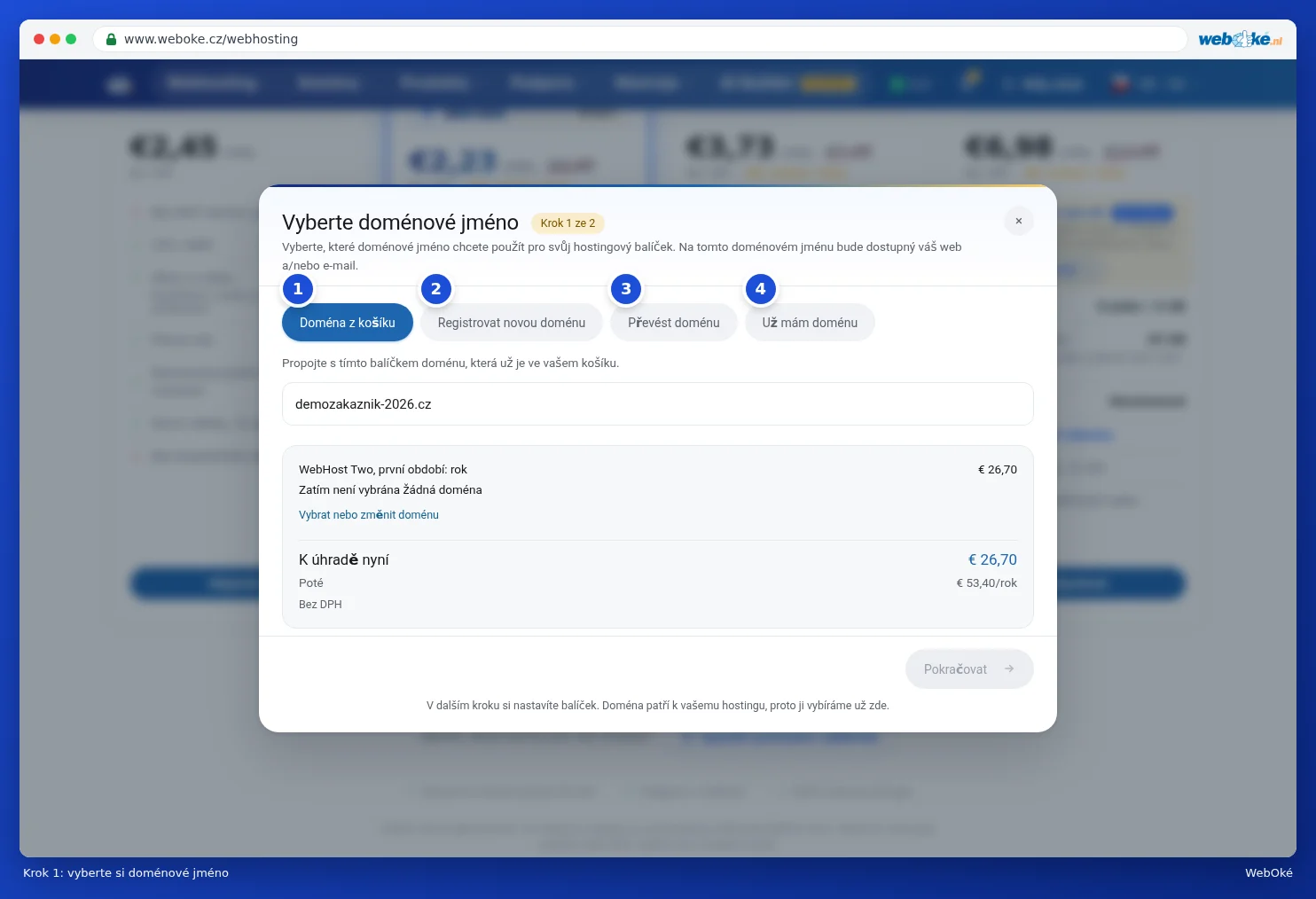Click the WebOké logo in browser bar

(1240, 39)
